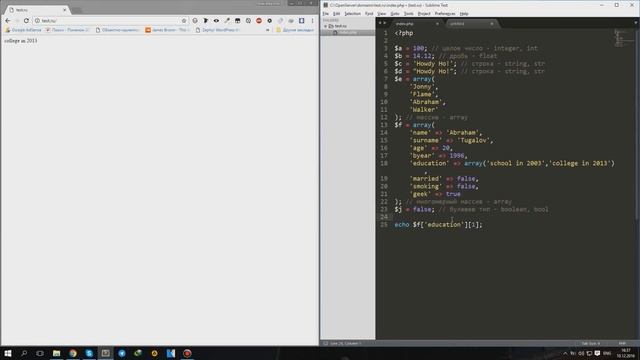The height and width of the screenshot is (360, 640).
Task: Show hidden system tray icons
Action: (x=565, y=353)
